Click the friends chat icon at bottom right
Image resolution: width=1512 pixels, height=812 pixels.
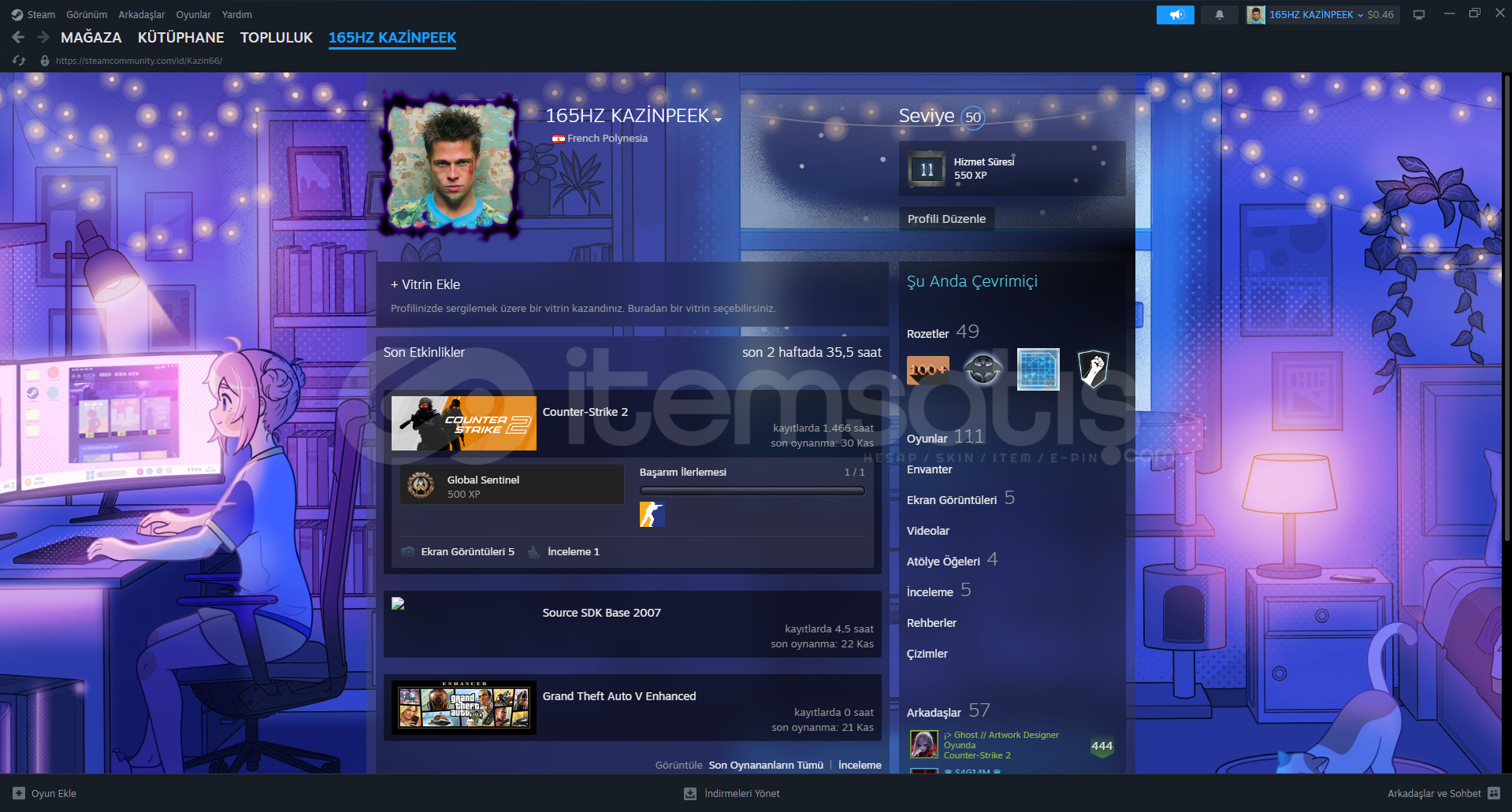click(x=1494, y=793)
